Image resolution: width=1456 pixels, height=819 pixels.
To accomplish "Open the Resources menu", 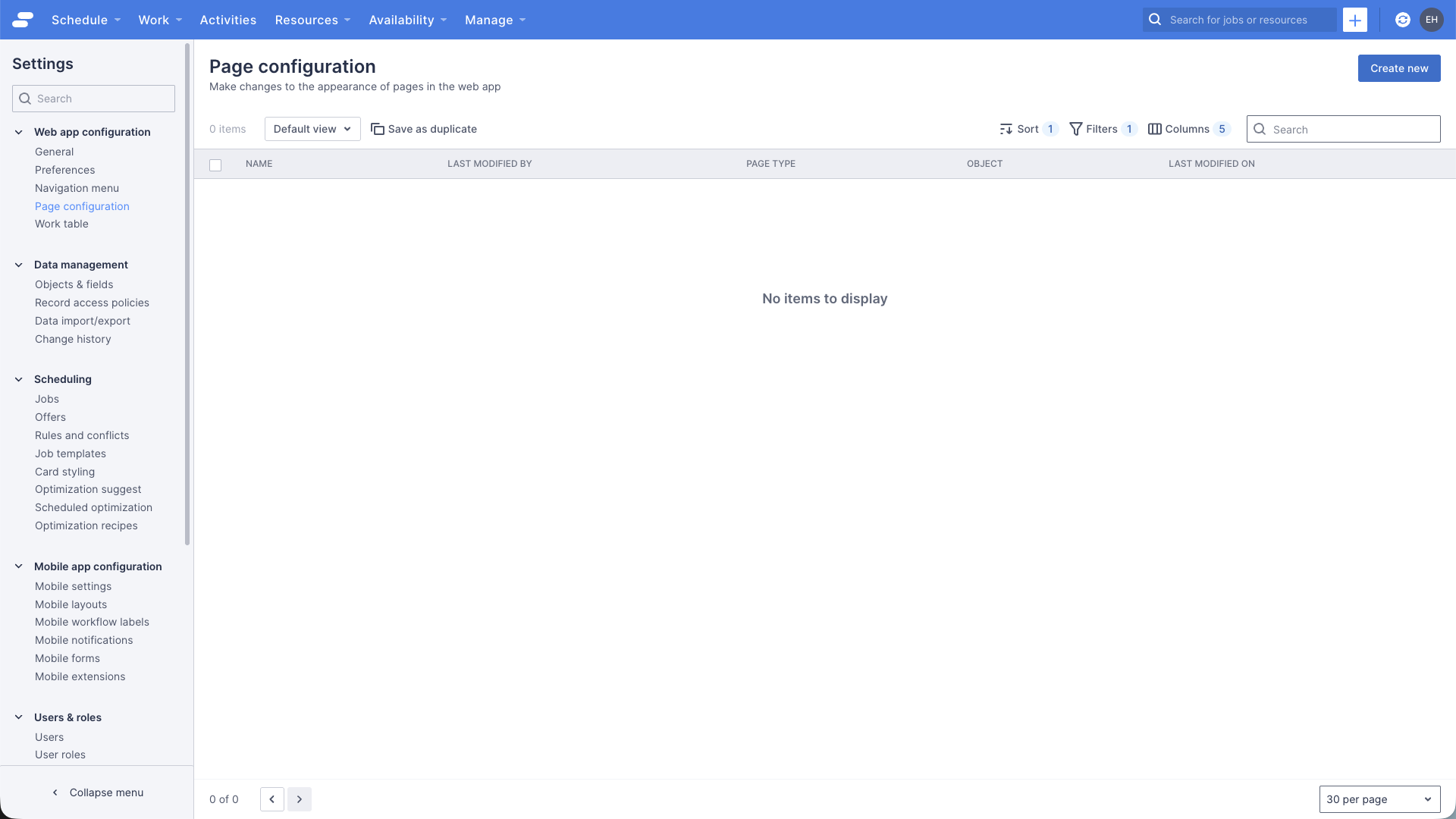I will pos(307,20).
